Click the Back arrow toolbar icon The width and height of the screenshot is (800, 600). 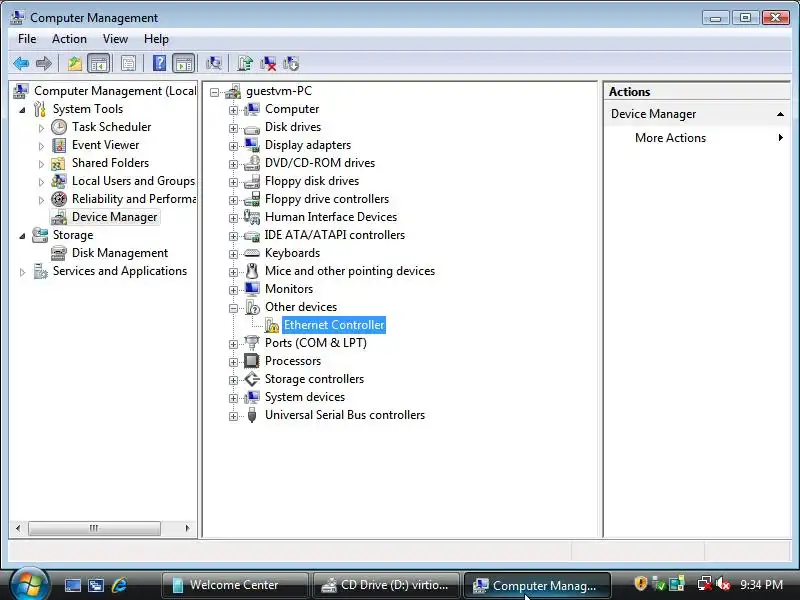21,63
